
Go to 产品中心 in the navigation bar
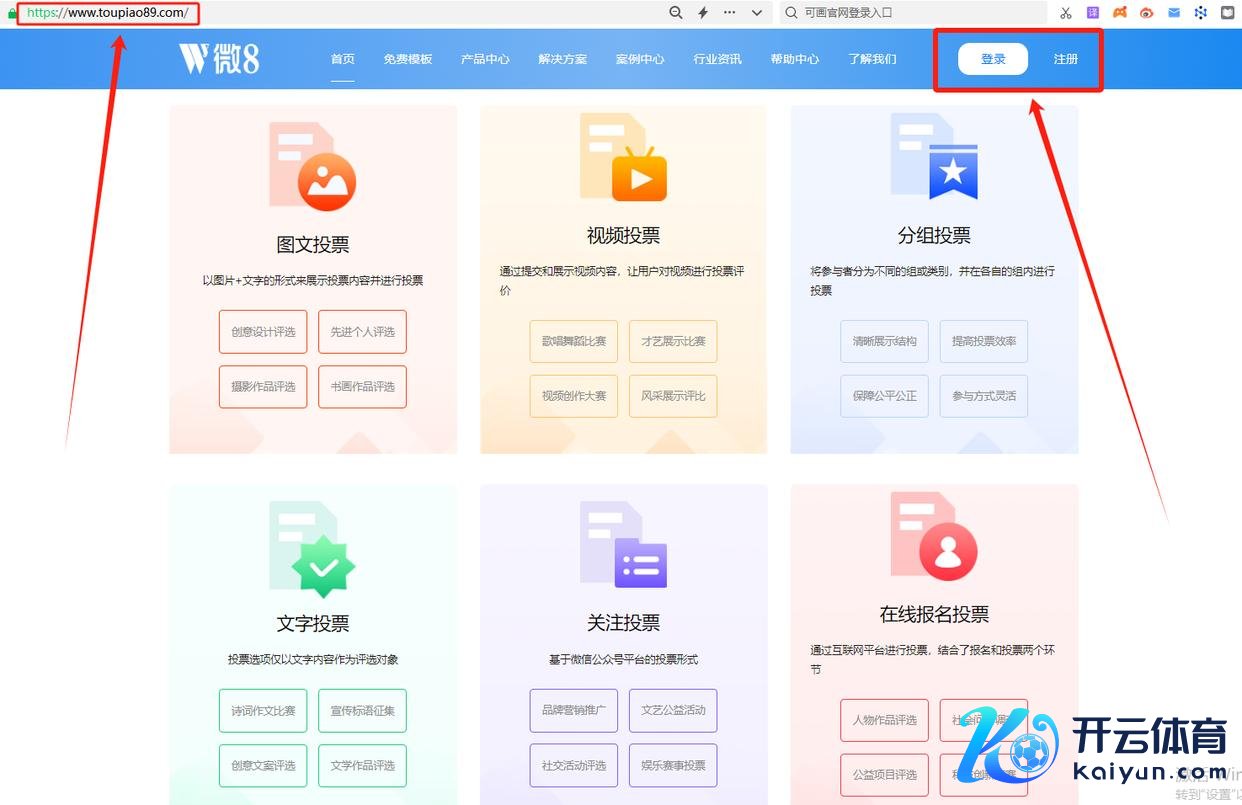pos(485,59)
